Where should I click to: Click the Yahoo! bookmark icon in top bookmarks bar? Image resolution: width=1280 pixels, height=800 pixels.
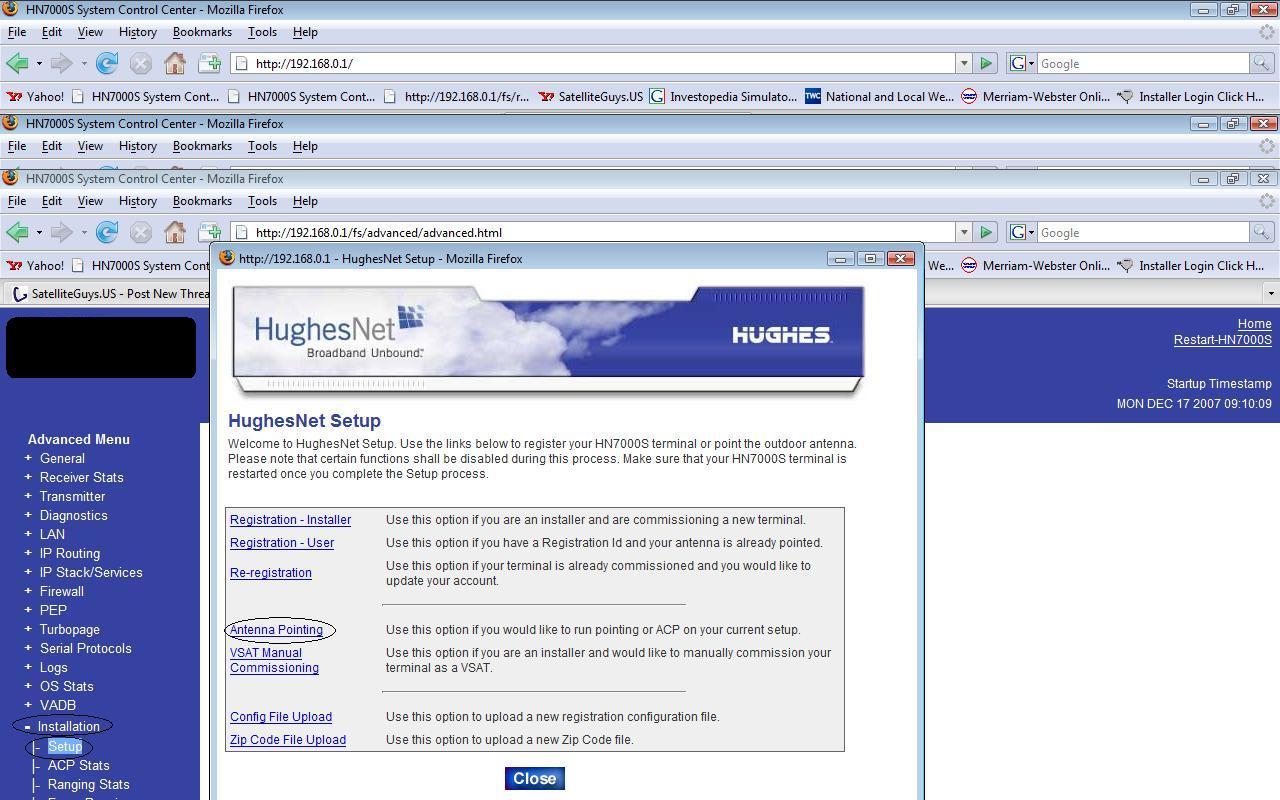click(14, 97)
